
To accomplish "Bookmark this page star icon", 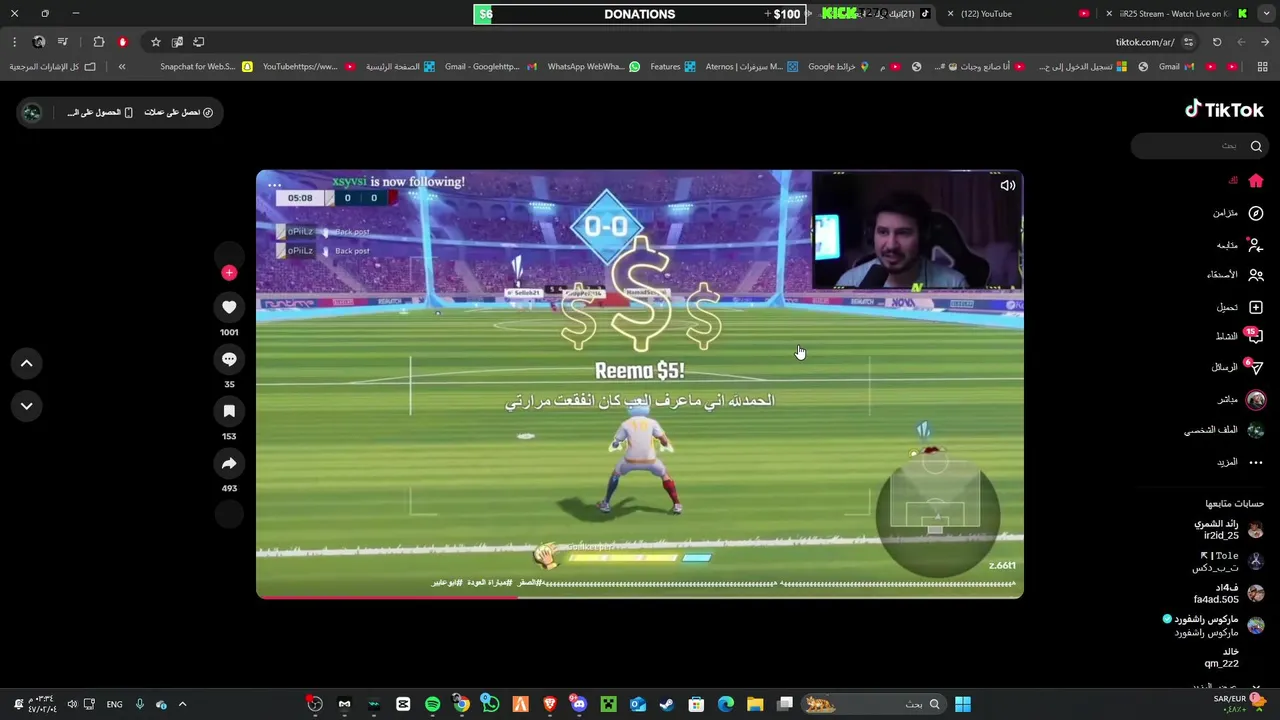I will click(x=156, y=42).
